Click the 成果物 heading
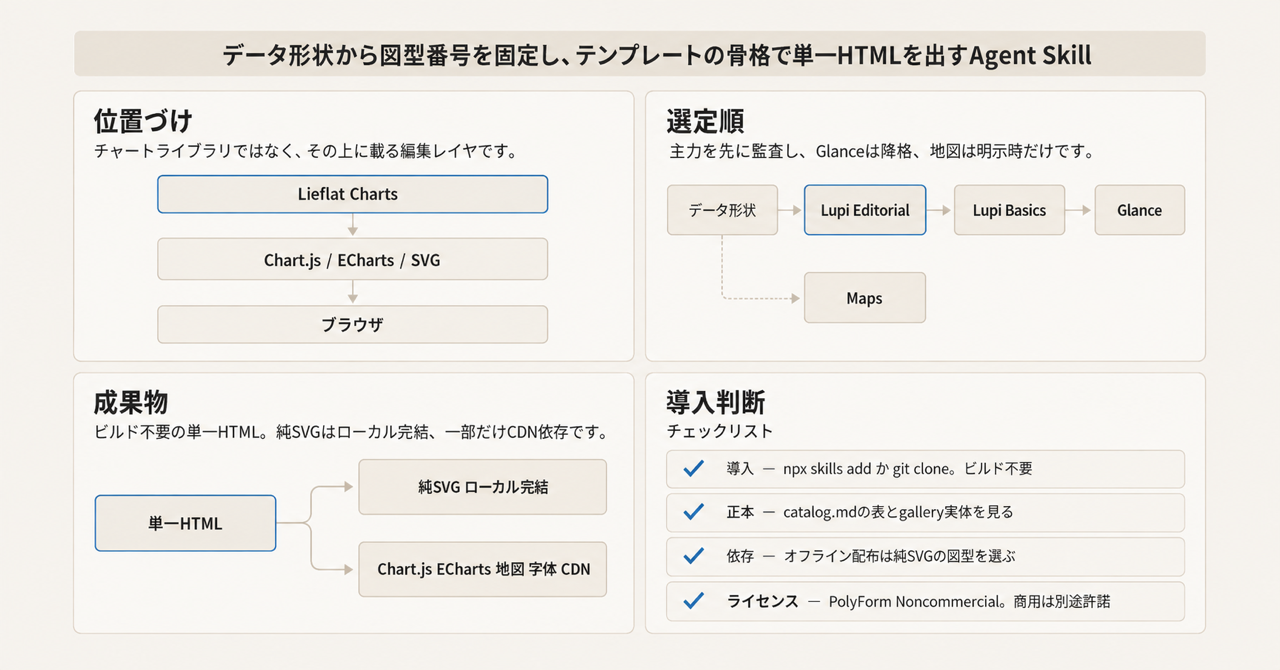The height and width of the screenshot is (670, 1280). pos(131,403)
